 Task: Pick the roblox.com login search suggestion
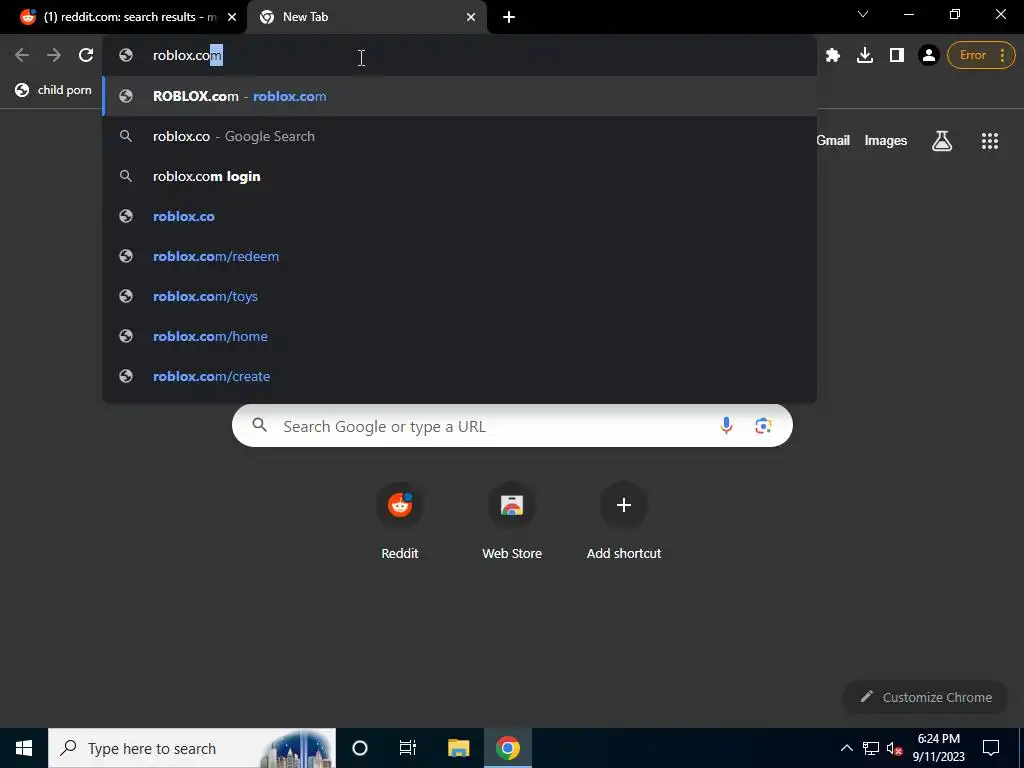[x=459, y=176]
